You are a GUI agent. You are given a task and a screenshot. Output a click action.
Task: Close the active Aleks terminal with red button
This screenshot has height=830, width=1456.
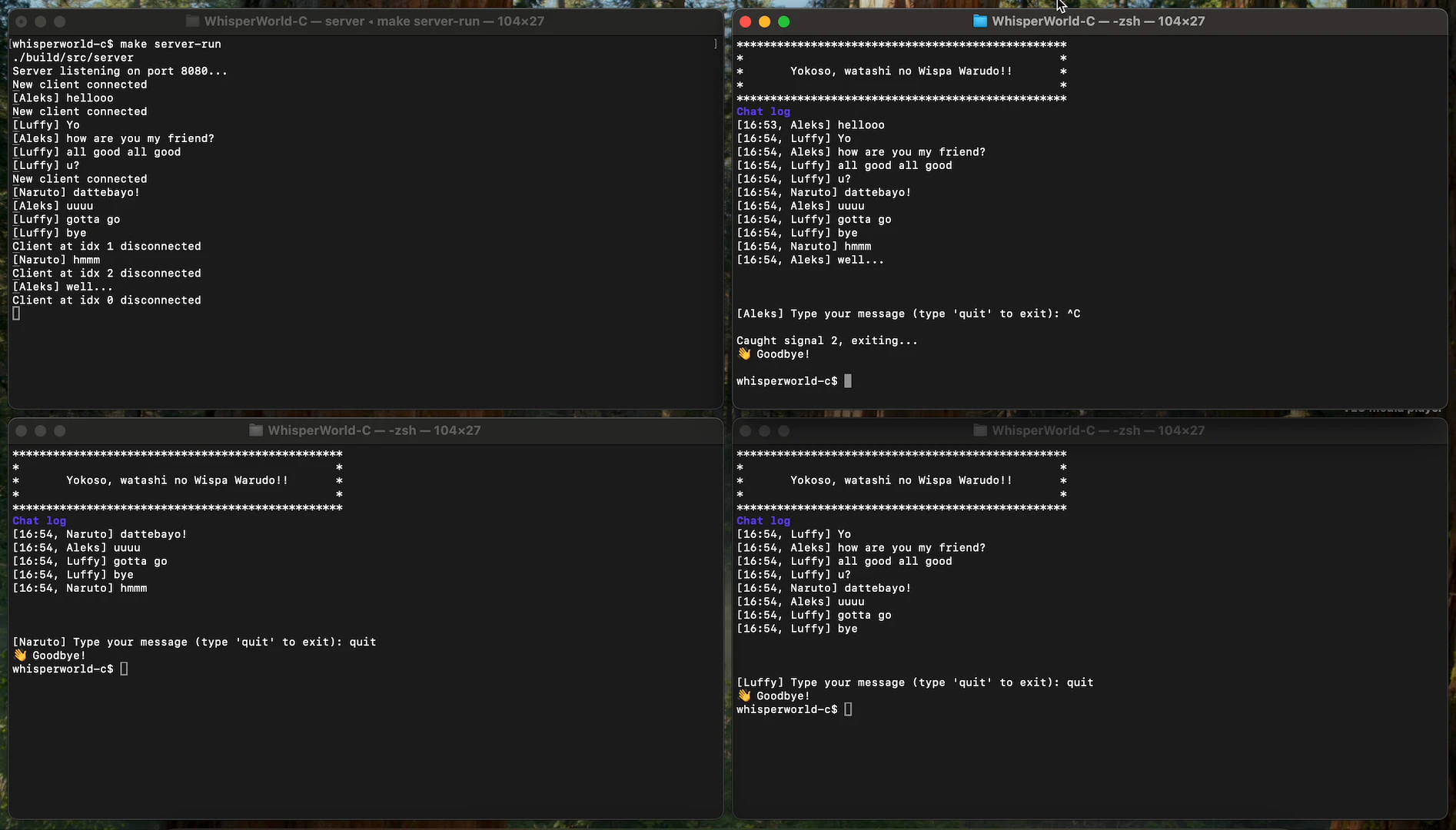tap(745, 22)
